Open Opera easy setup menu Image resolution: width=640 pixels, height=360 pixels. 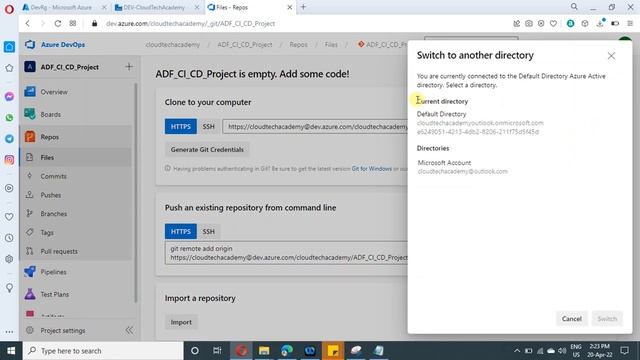tap(630, 24)
